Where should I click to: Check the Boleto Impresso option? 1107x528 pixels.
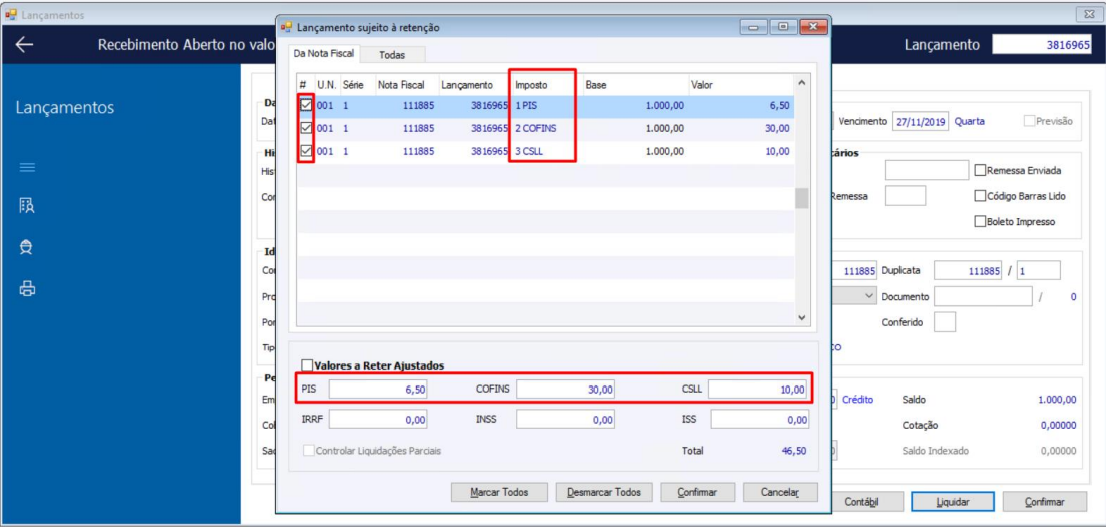click(980, 222)
